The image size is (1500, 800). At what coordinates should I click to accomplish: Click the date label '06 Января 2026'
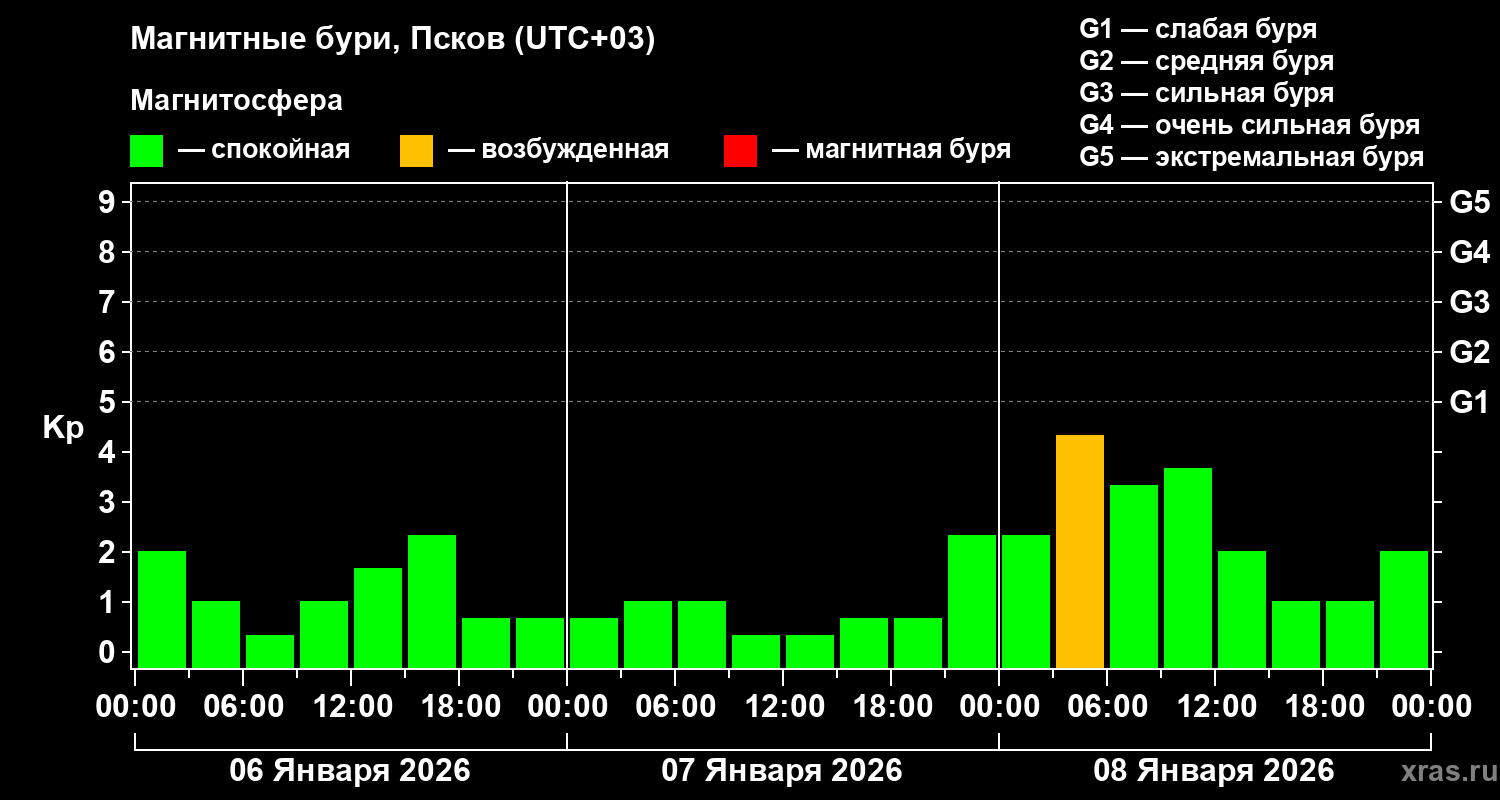tap(350, 771)
